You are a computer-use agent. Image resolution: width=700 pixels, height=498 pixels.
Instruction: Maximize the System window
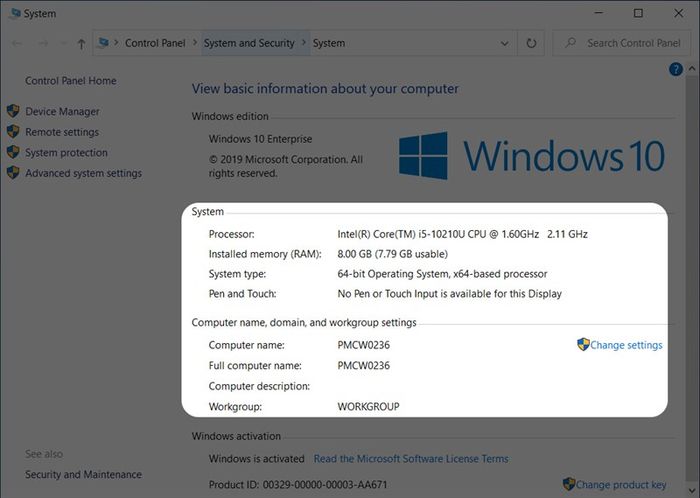coord(638,13)
